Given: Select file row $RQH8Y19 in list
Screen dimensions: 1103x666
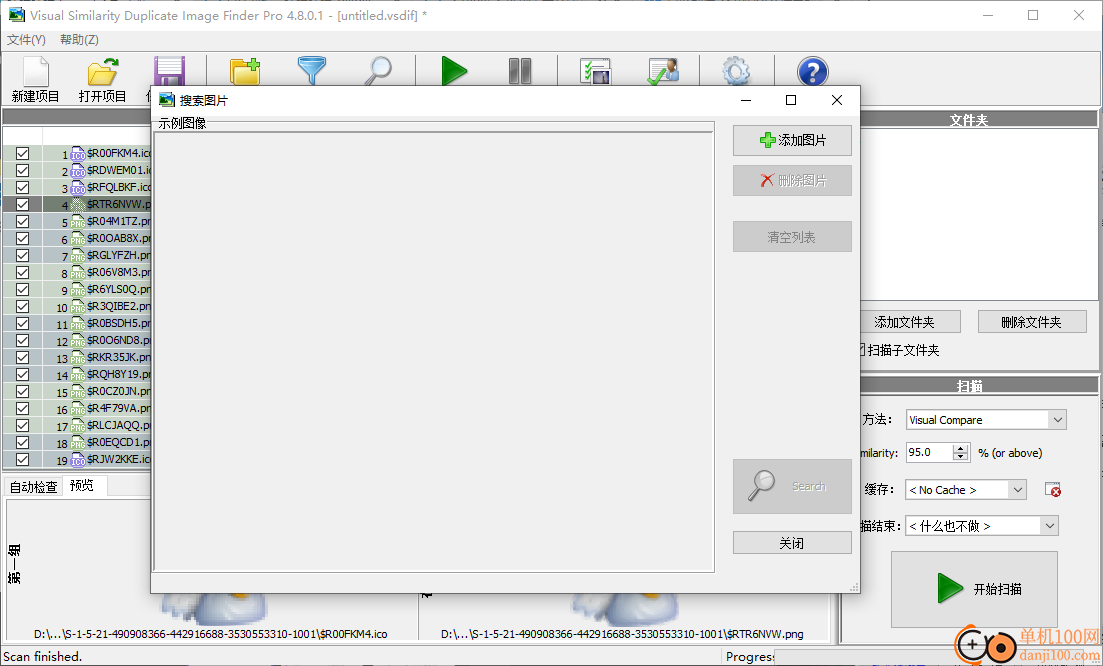Looking at the screenshot, I should coord(77,374).
